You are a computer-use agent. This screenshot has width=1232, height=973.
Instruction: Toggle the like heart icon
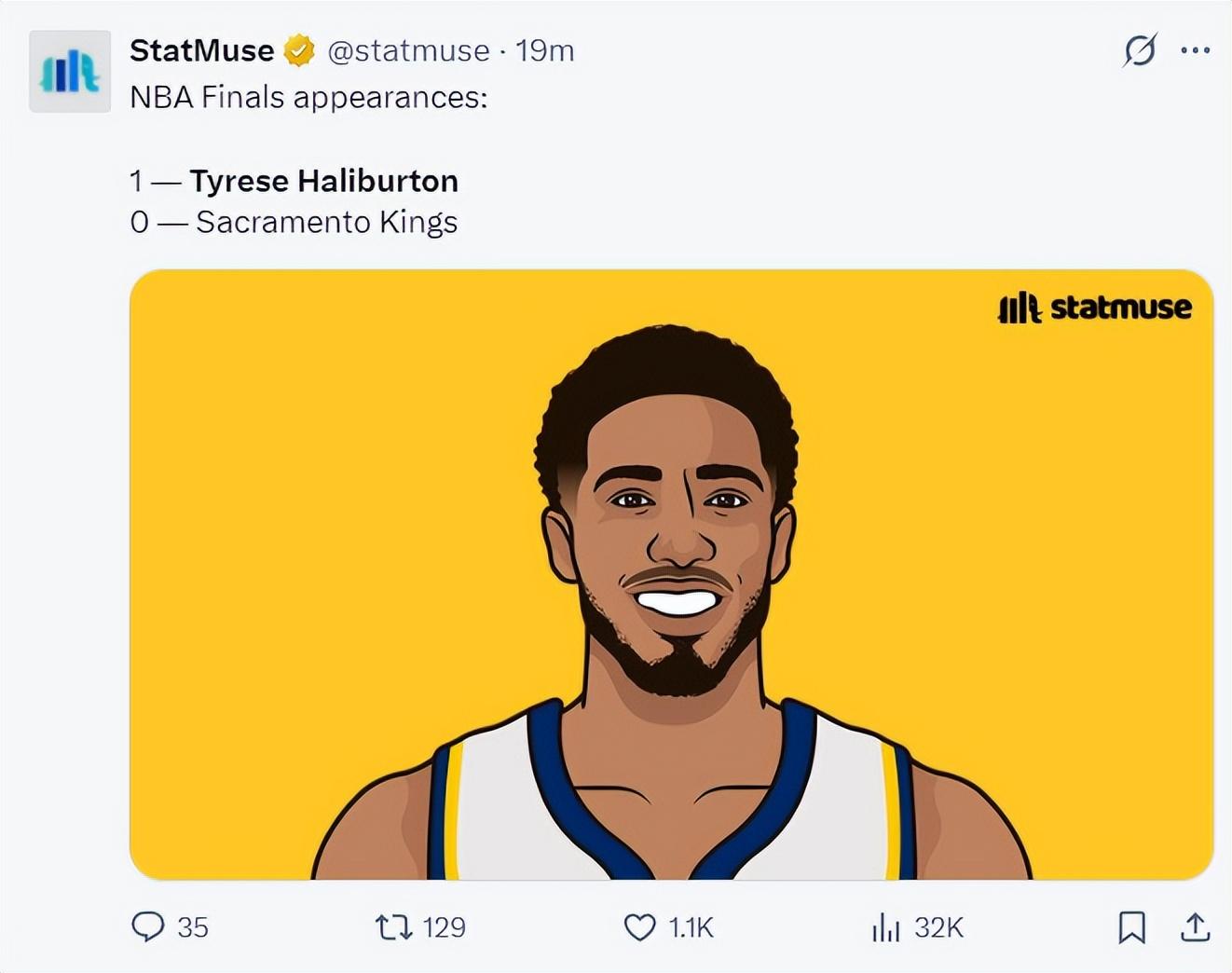click(639, 927)
